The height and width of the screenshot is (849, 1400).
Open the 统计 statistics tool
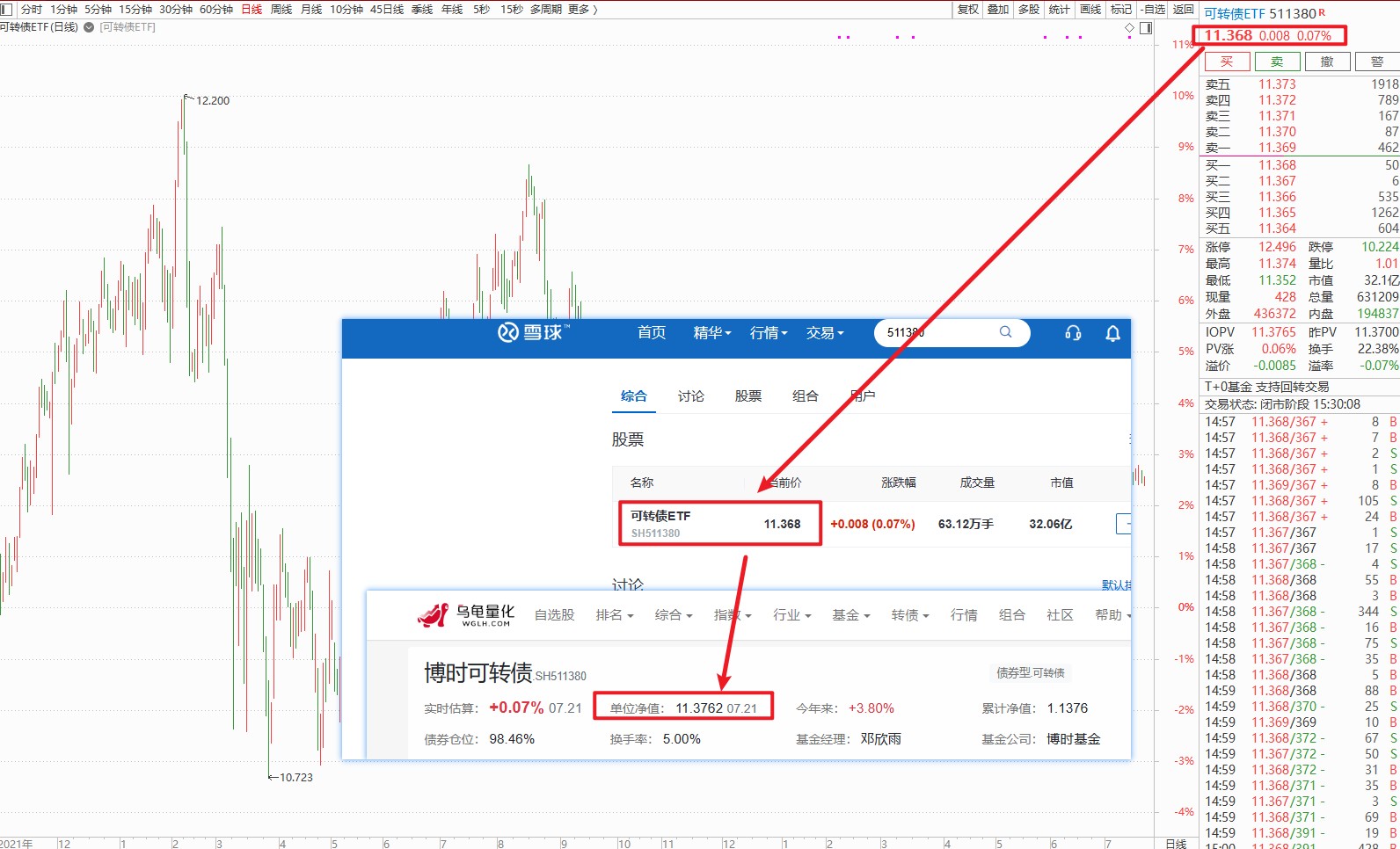tap(1060, 9)
